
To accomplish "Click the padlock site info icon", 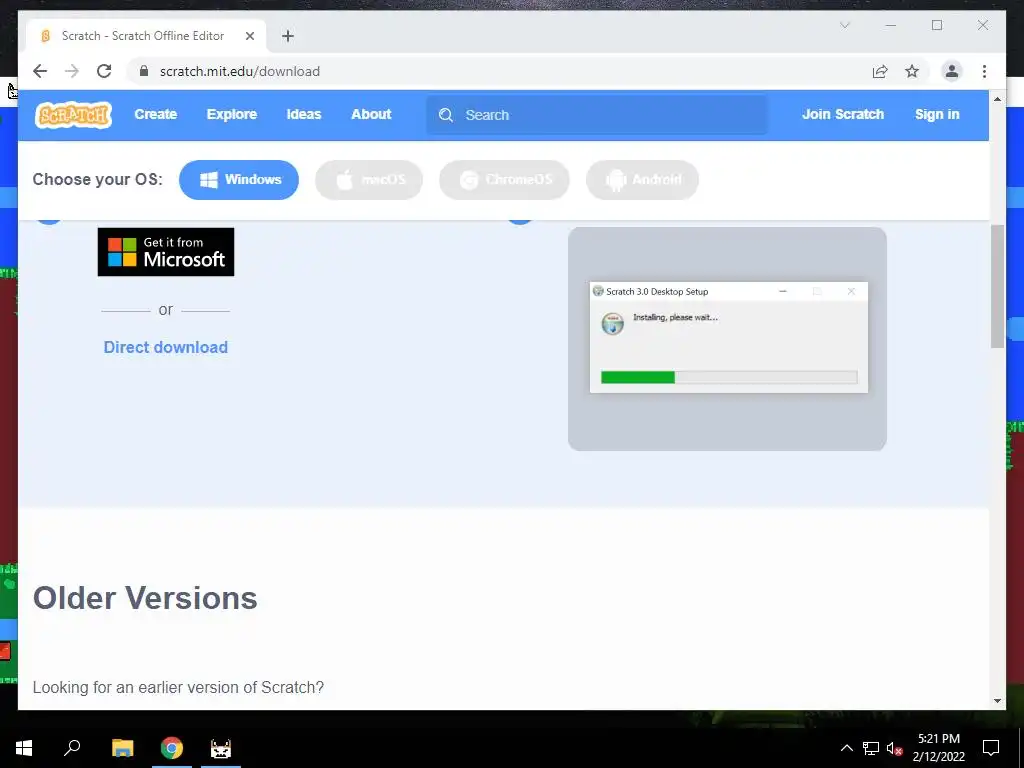I will (x=144, y=71).
